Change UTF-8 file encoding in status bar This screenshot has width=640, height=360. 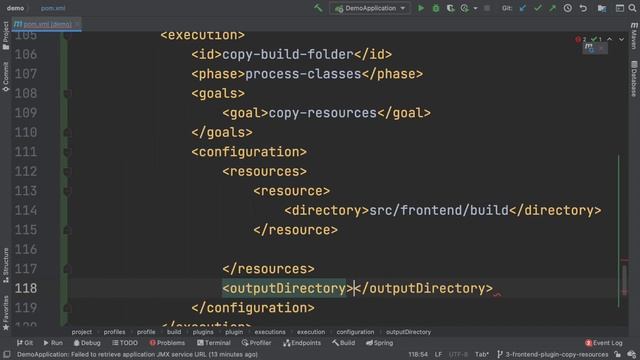pyautogui.click(x=458, y=354)
